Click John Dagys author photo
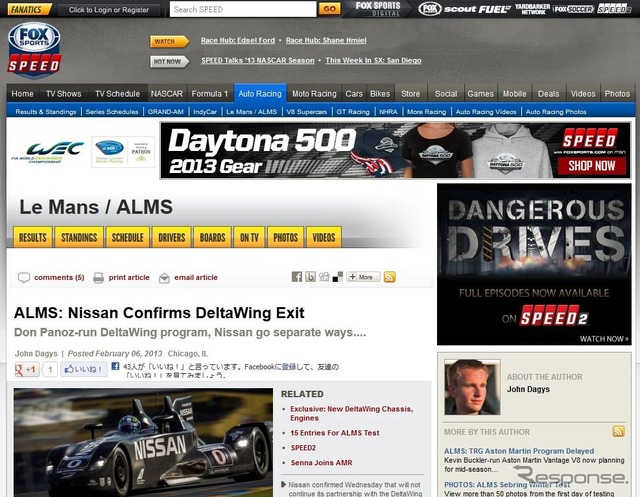This screenshot has width=640, height=497. (472, 387)
